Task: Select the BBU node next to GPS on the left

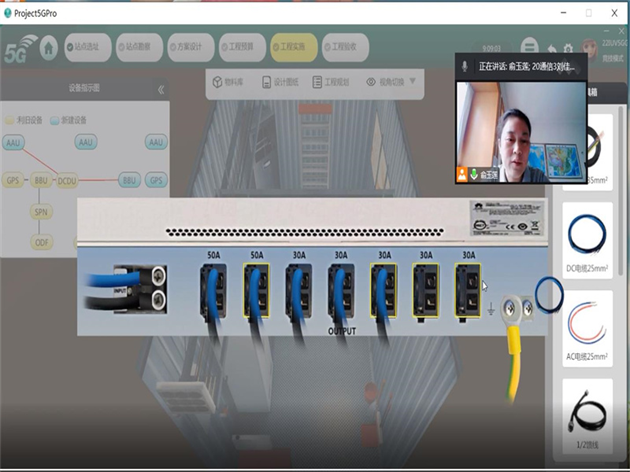Action: point(41,181)
